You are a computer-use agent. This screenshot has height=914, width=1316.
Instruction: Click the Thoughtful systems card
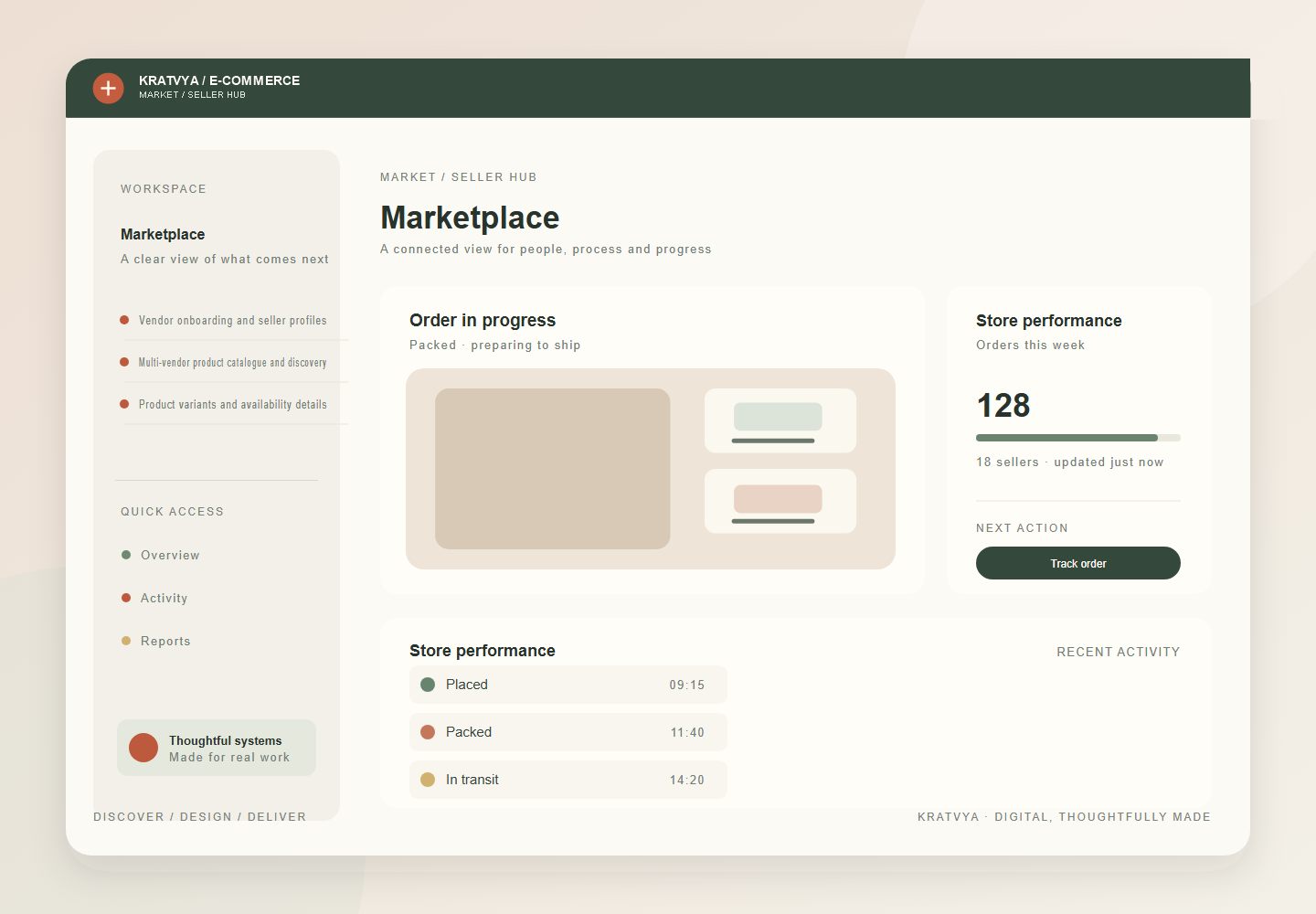point(217,748)
